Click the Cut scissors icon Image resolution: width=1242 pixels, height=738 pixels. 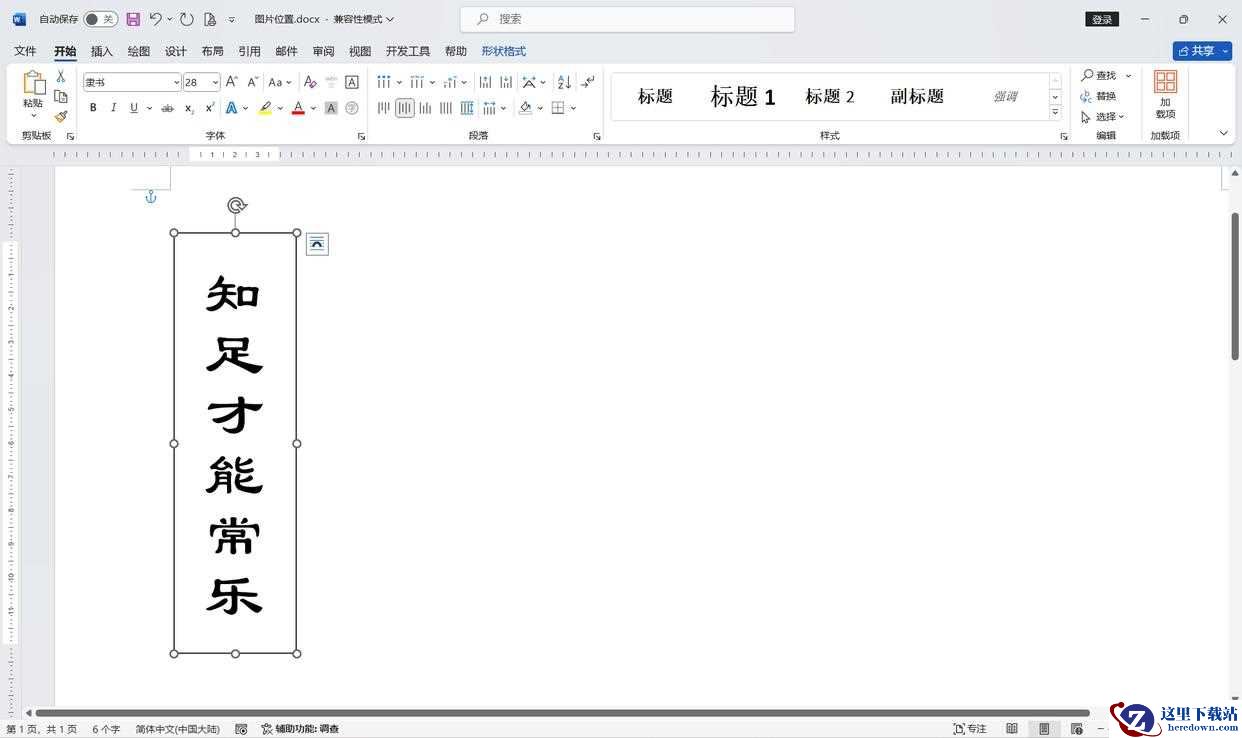(x=61, y=76)
